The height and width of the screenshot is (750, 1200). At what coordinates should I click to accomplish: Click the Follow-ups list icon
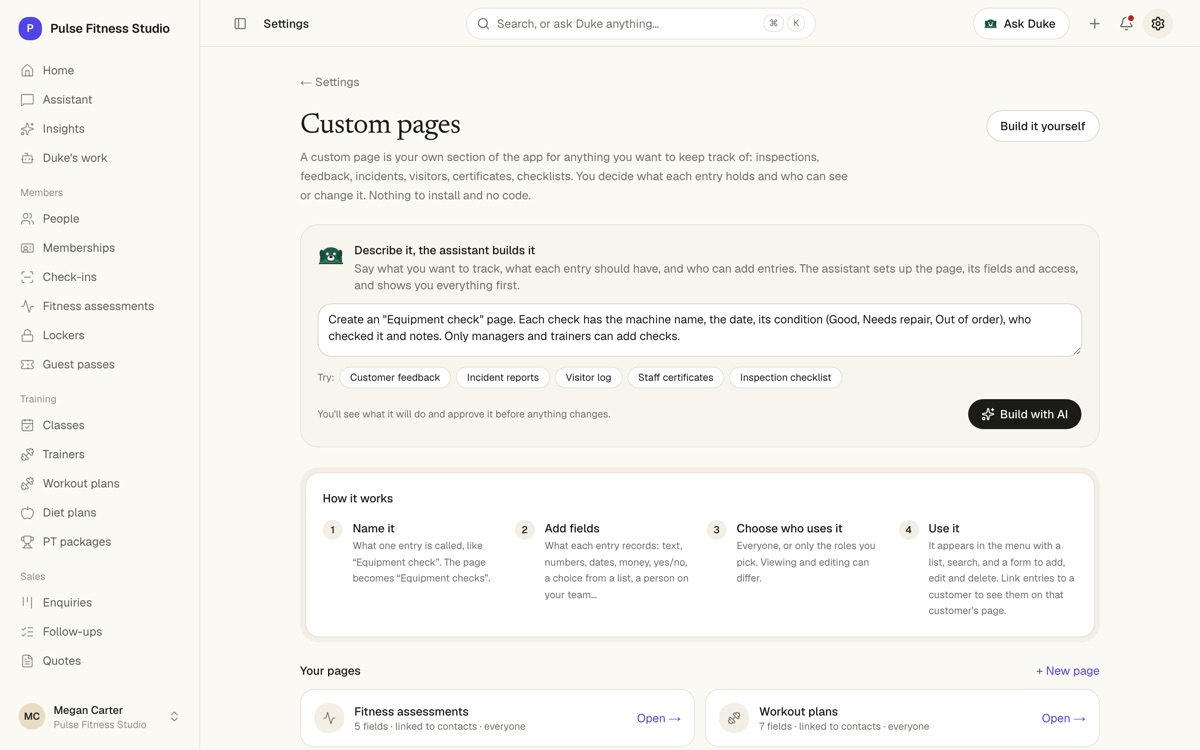pos(27,631)
